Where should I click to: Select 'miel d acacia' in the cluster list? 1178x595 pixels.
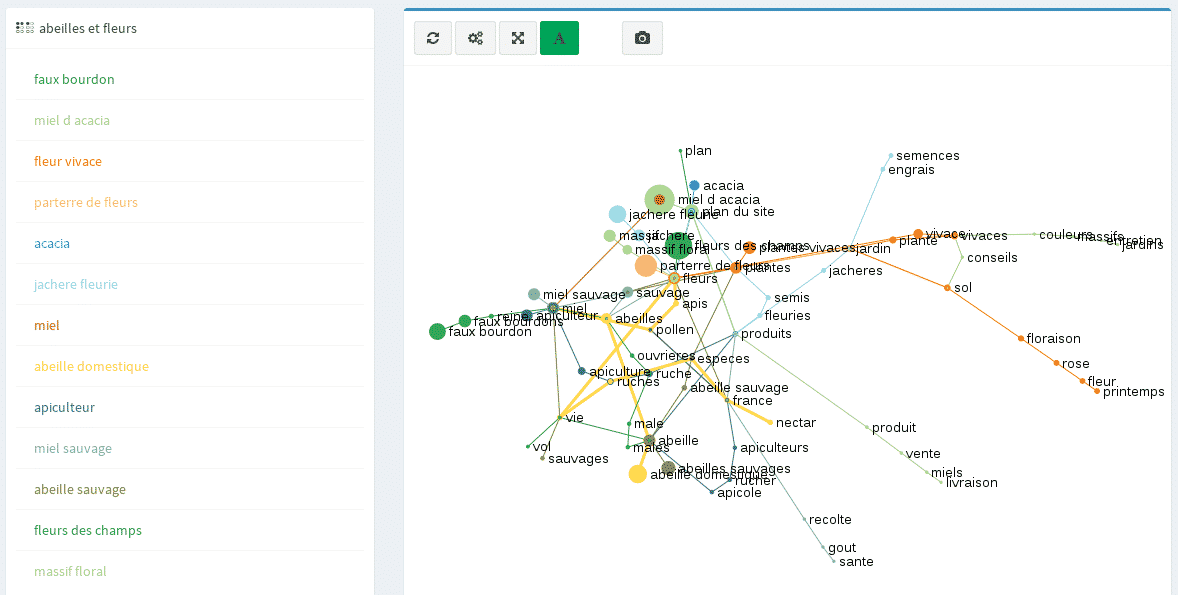72,120
